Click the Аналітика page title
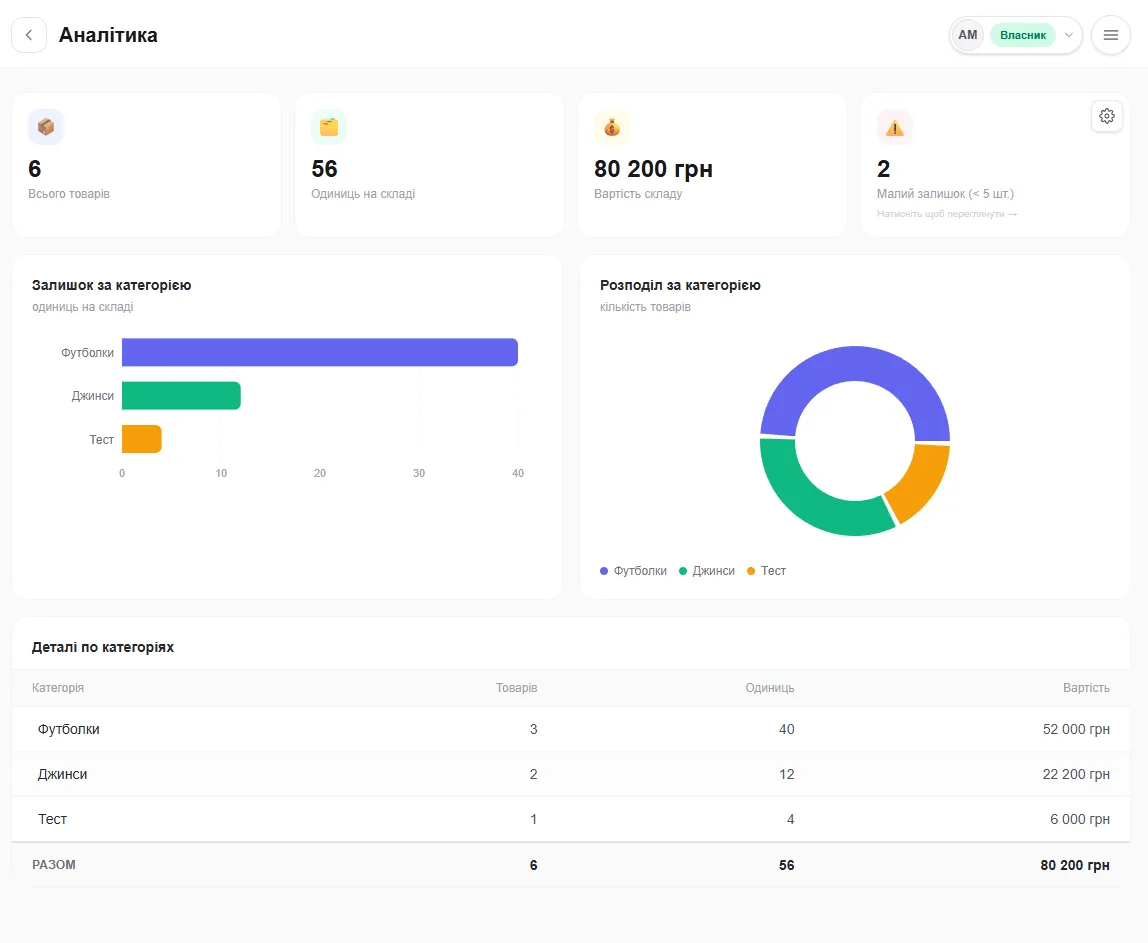Screen dimensions: 1148x943 [x=108, y=35]
